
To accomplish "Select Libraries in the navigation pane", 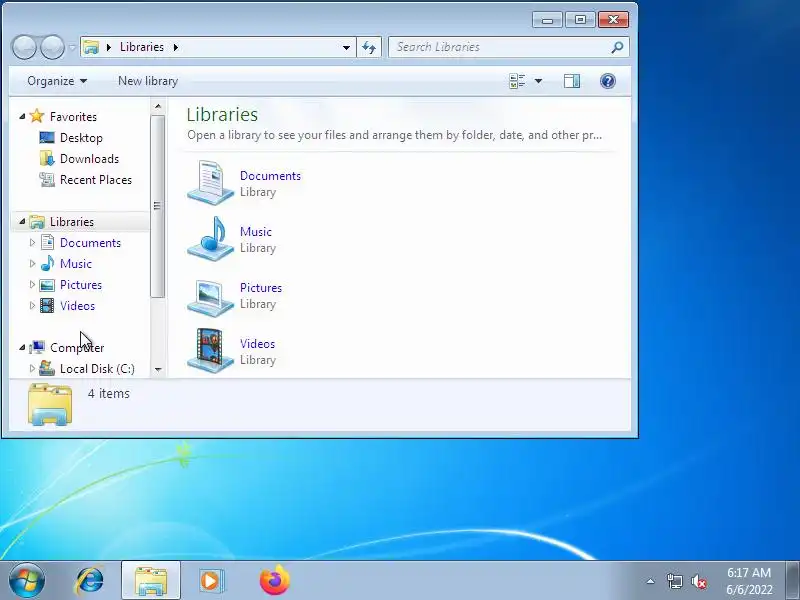I will [72, 222].
